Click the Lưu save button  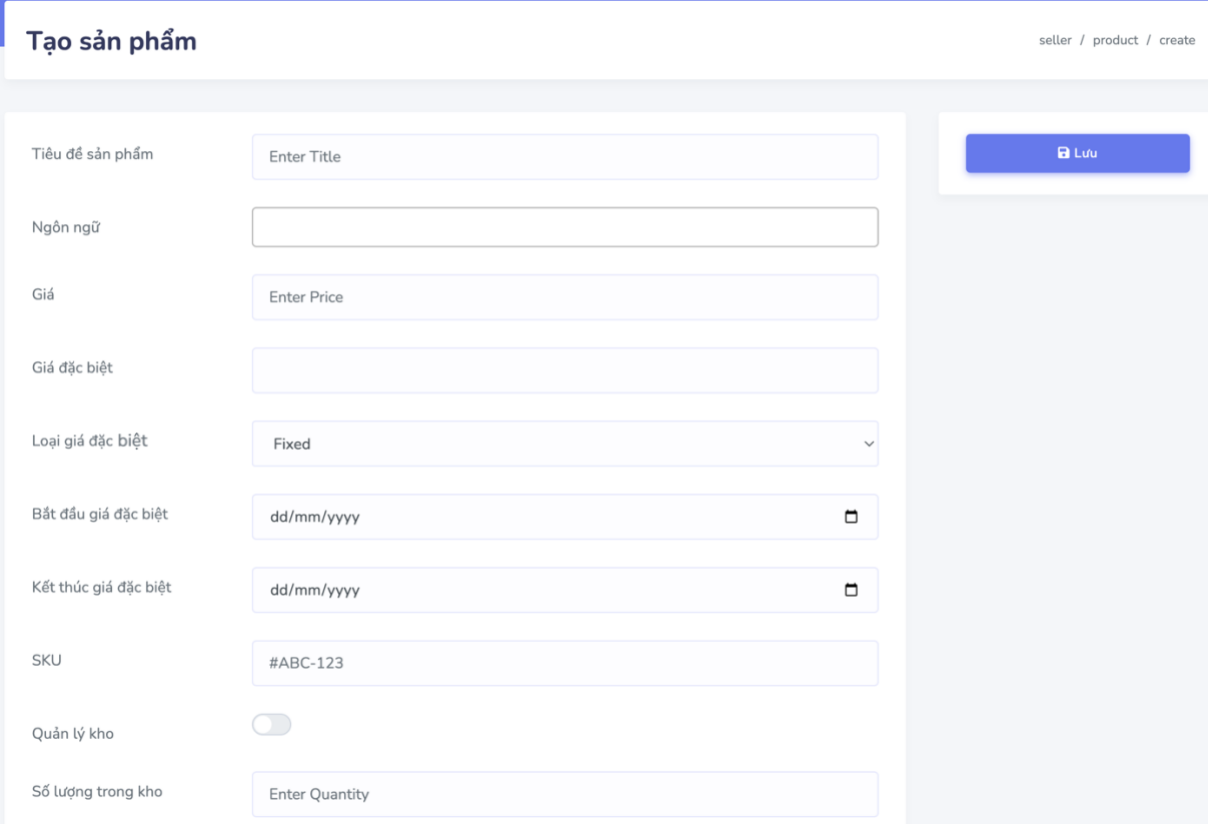[x=1077, y=153]
